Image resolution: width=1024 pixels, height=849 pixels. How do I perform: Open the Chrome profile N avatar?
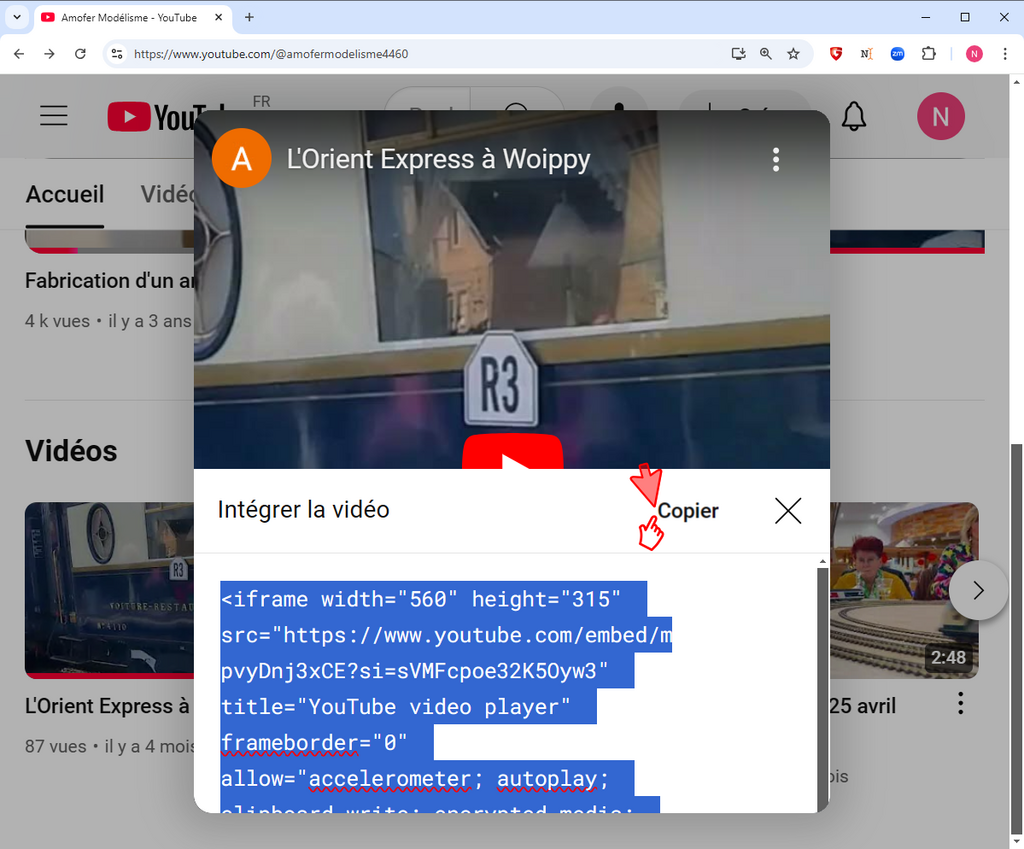click(974, 54)
